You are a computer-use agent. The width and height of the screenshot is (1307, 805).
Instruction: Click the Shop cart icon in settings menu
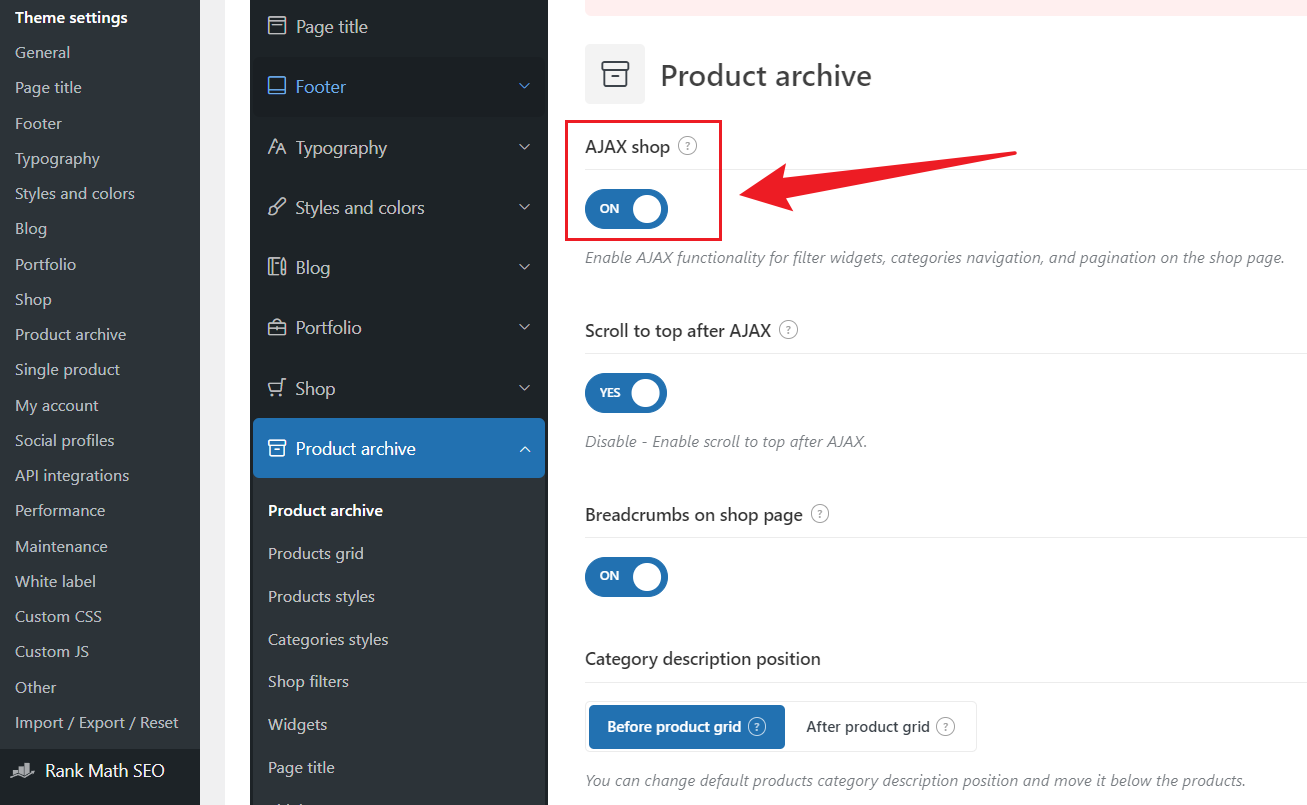tap(277, 388)
